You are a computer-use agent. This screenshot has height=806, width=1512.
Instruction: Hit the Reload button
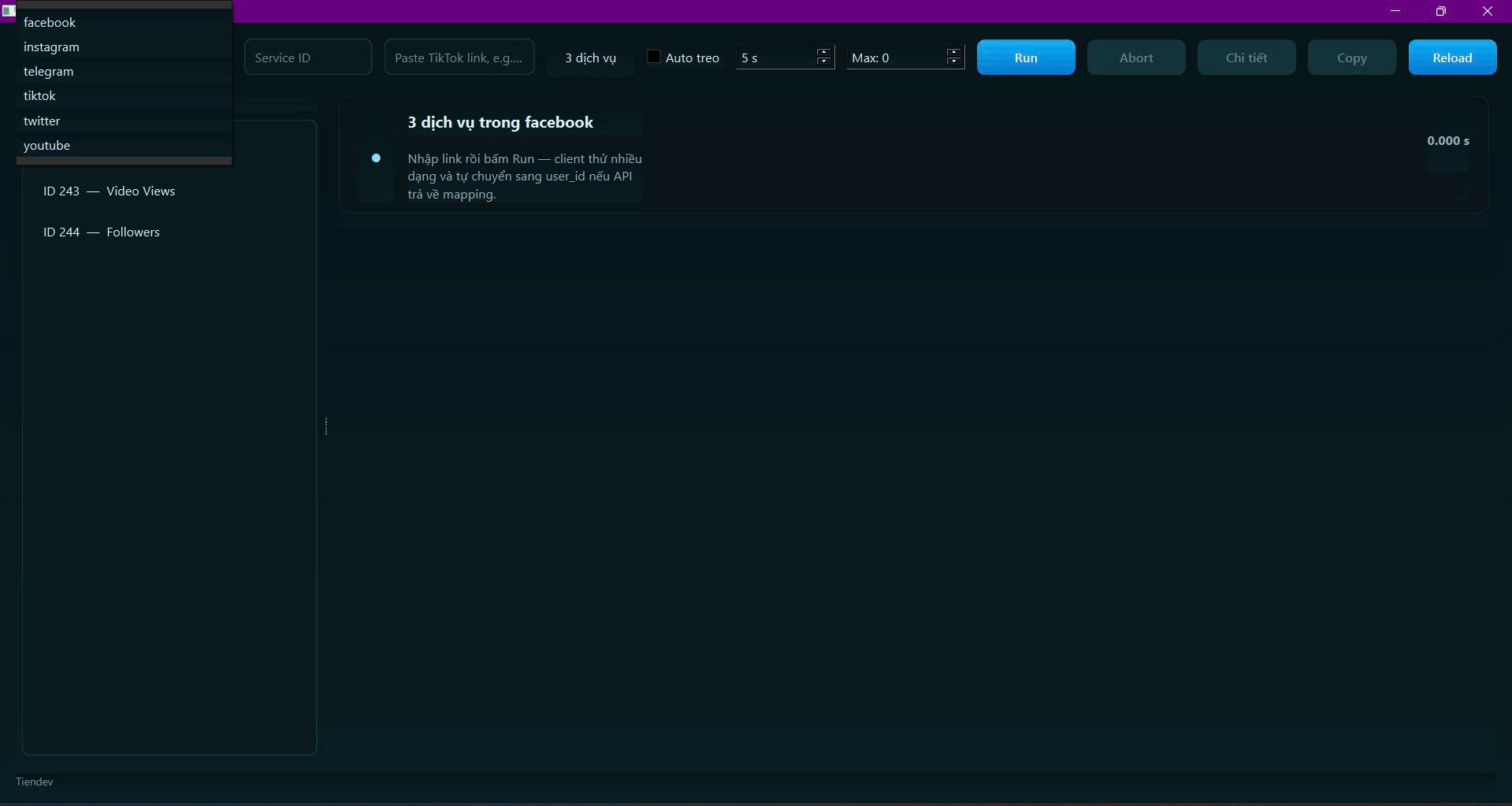pos(1451,58)
